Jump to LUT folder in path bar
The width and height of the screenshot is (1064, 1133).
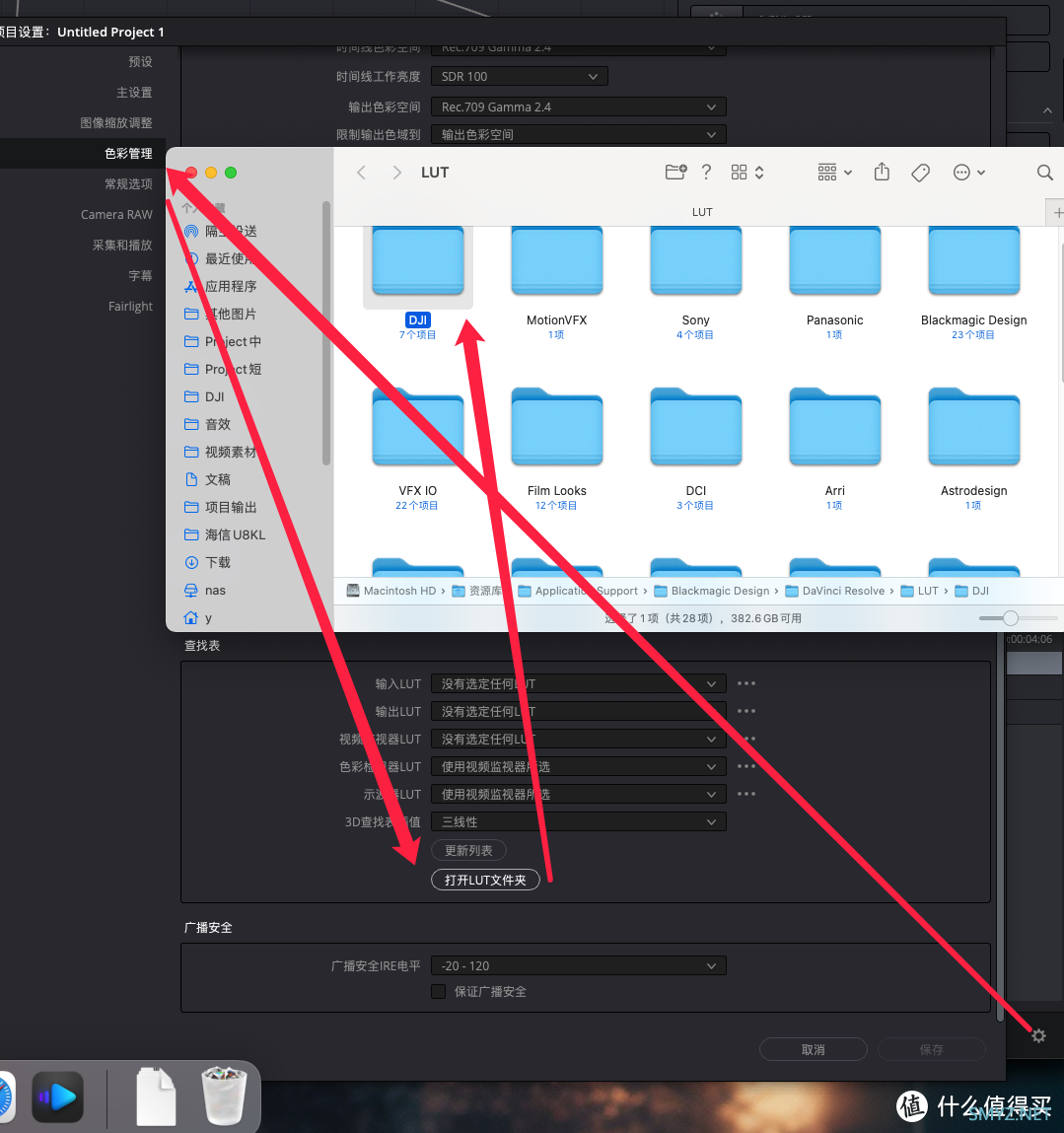point(919,591)
